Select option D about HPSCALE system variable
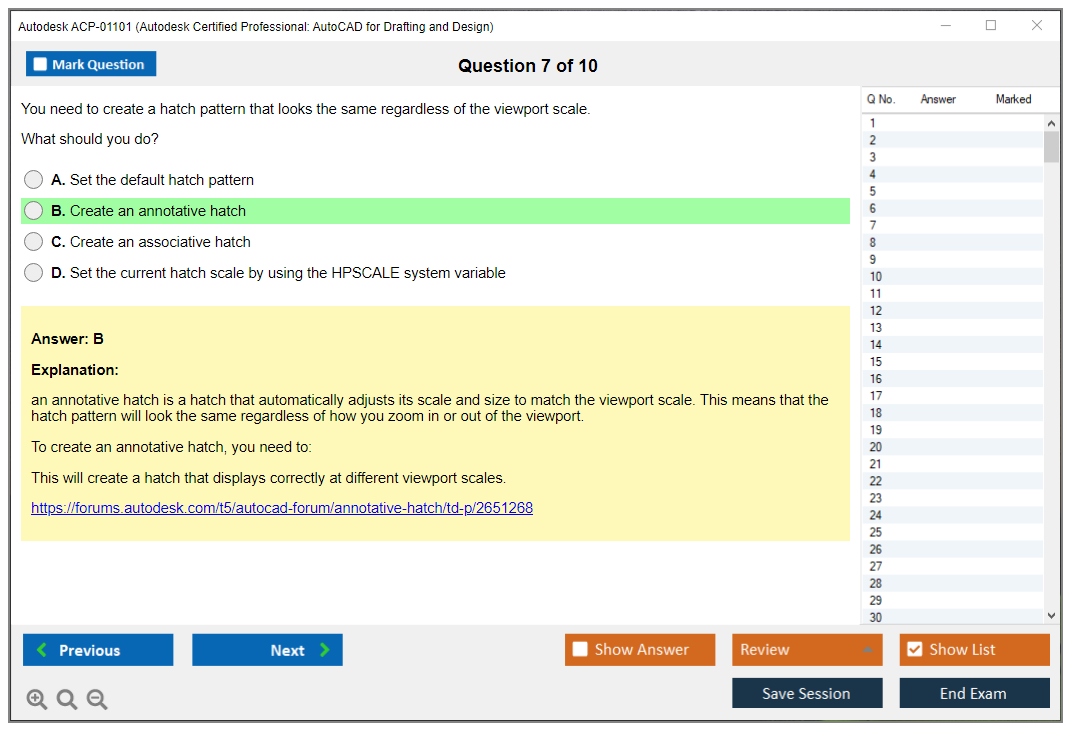This screenshot has height=735, width=1075. click(34, 273)
